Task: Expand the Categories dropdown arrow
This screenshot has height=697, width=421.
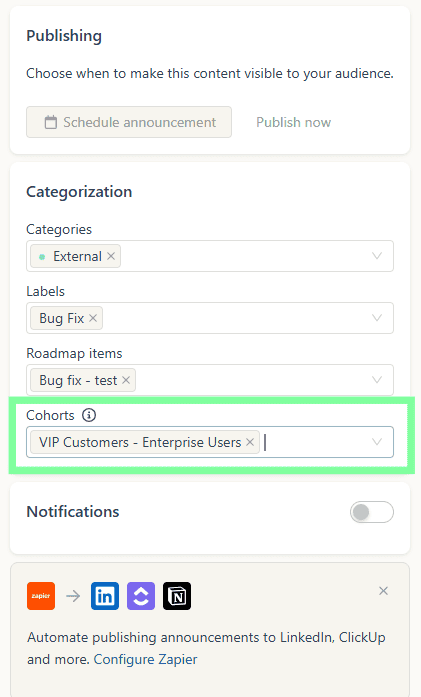Action: click(377, 256)
